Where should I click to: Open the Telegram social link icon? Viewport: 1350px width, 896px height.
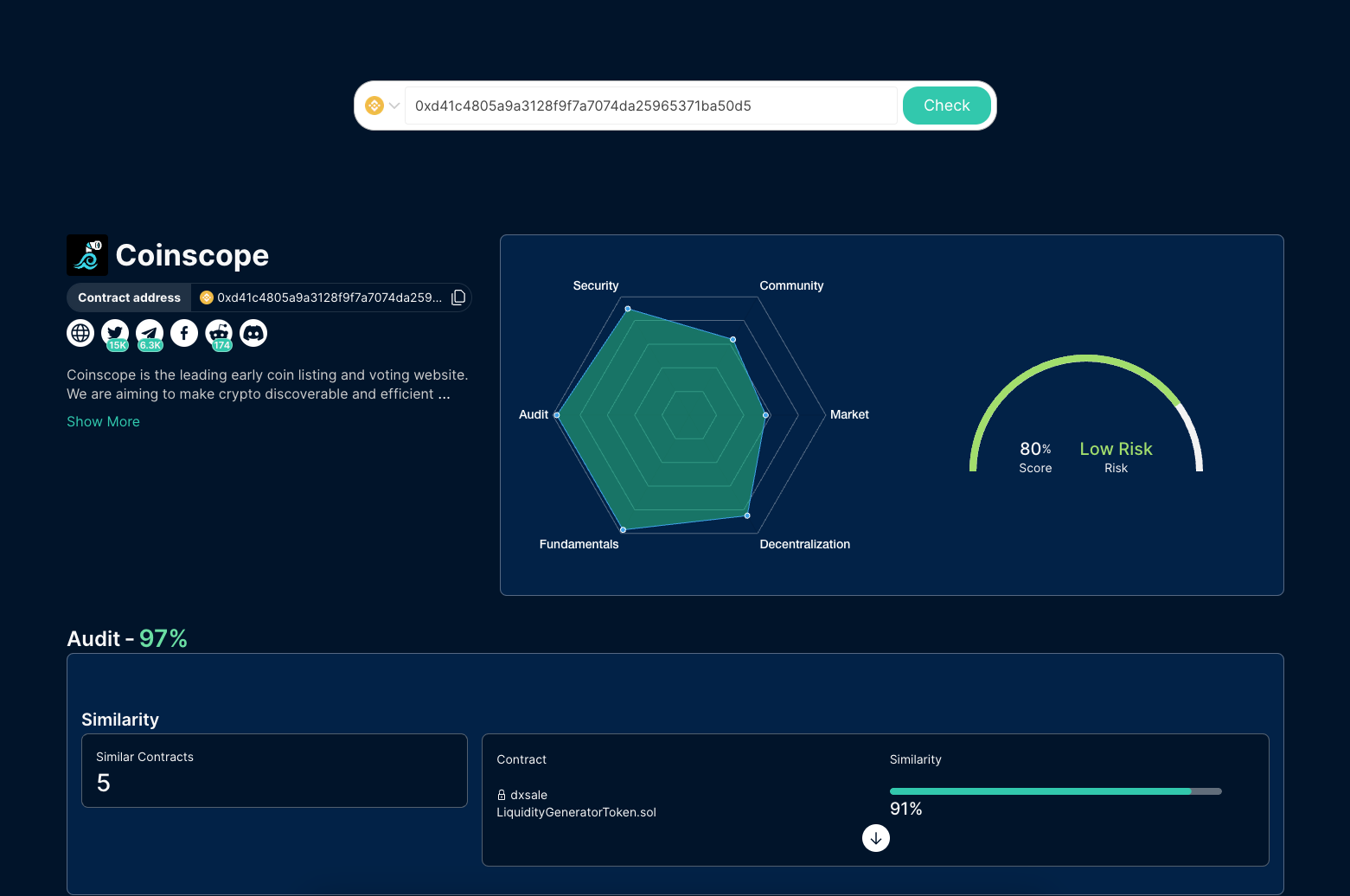pyautogui.click(x=150, y=333)
